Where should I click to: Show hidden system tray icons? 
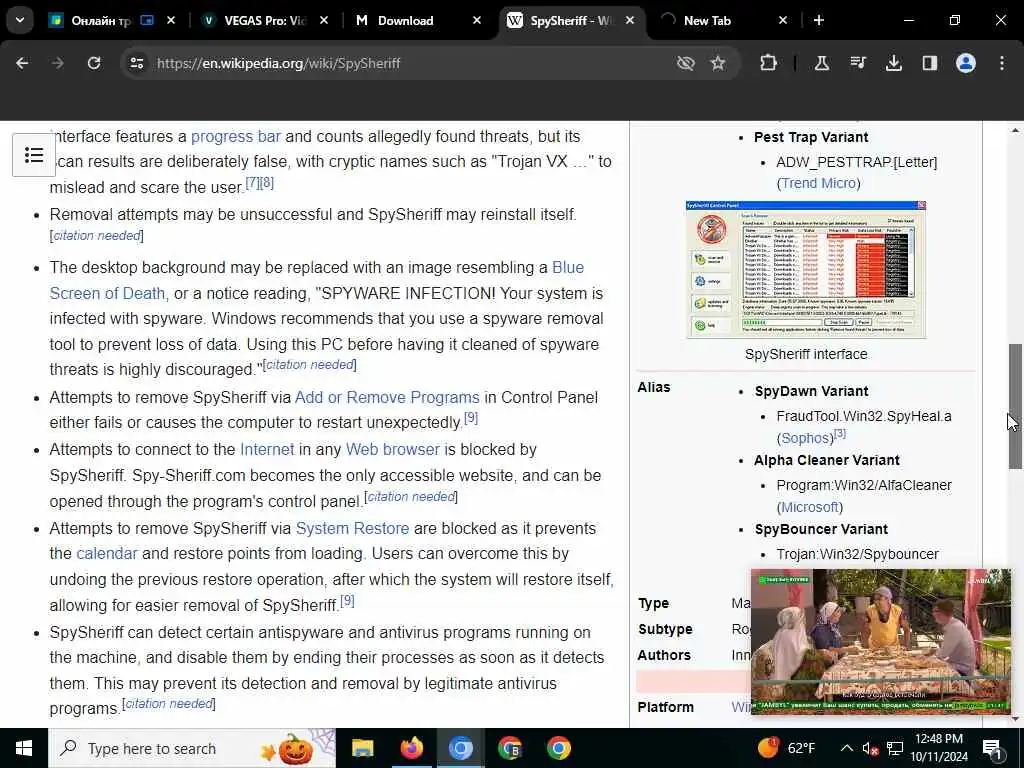click(846, 748)
